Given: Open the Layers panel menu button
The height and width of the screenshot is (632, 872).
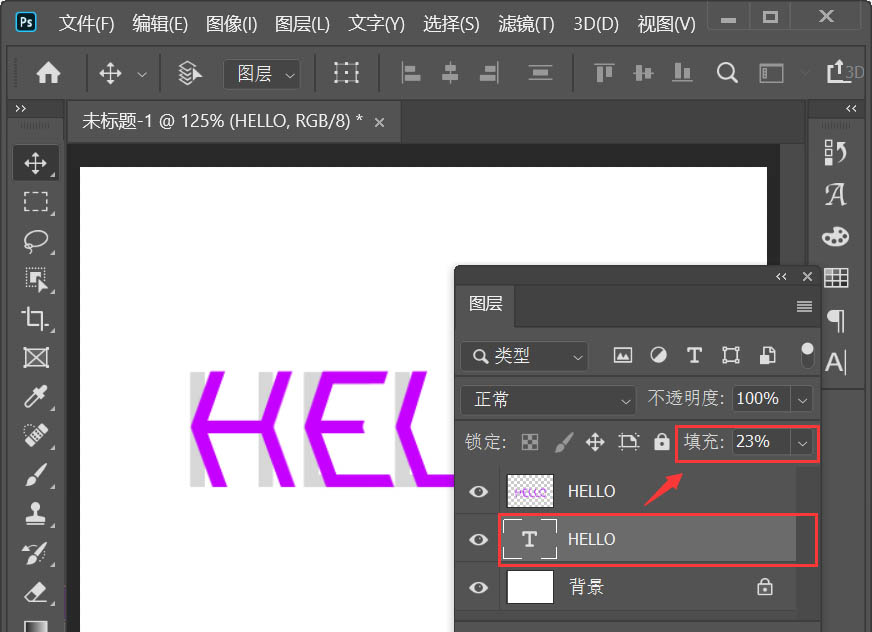Looking at the screenshot, I should tap(804, 307).
